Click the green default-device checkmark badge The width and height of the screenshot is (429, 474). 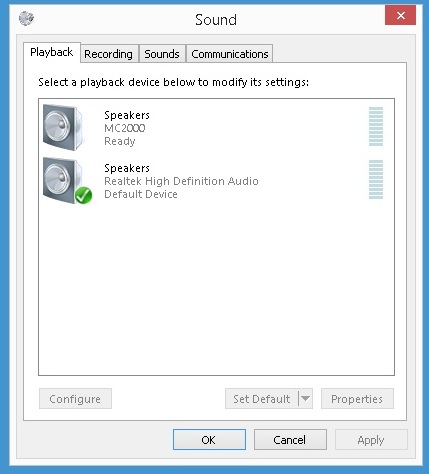83,195
